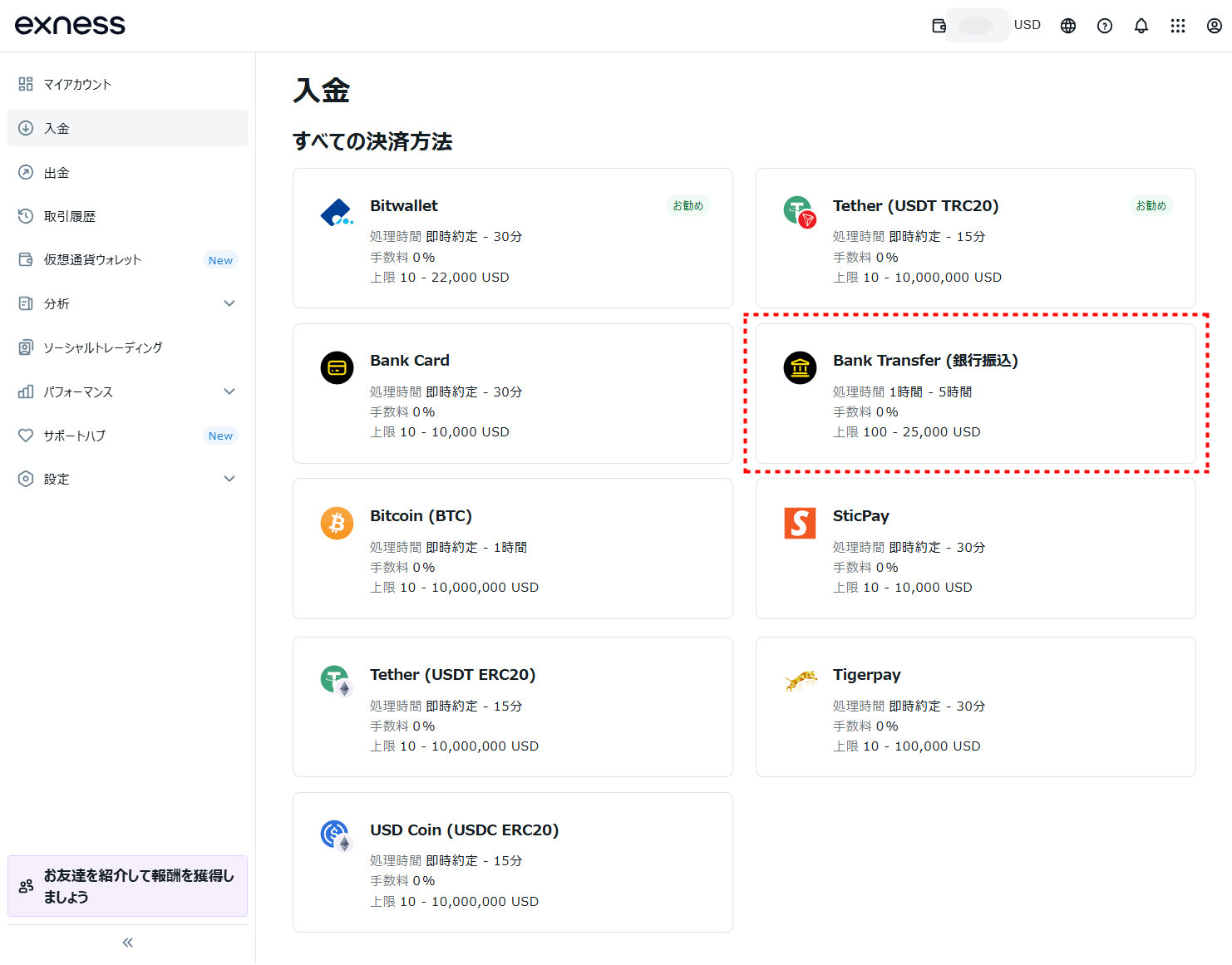1232x965 pixels.
Task: Click the text 上限 100 - 25,000 USD
Action: [x=907, y=432]
